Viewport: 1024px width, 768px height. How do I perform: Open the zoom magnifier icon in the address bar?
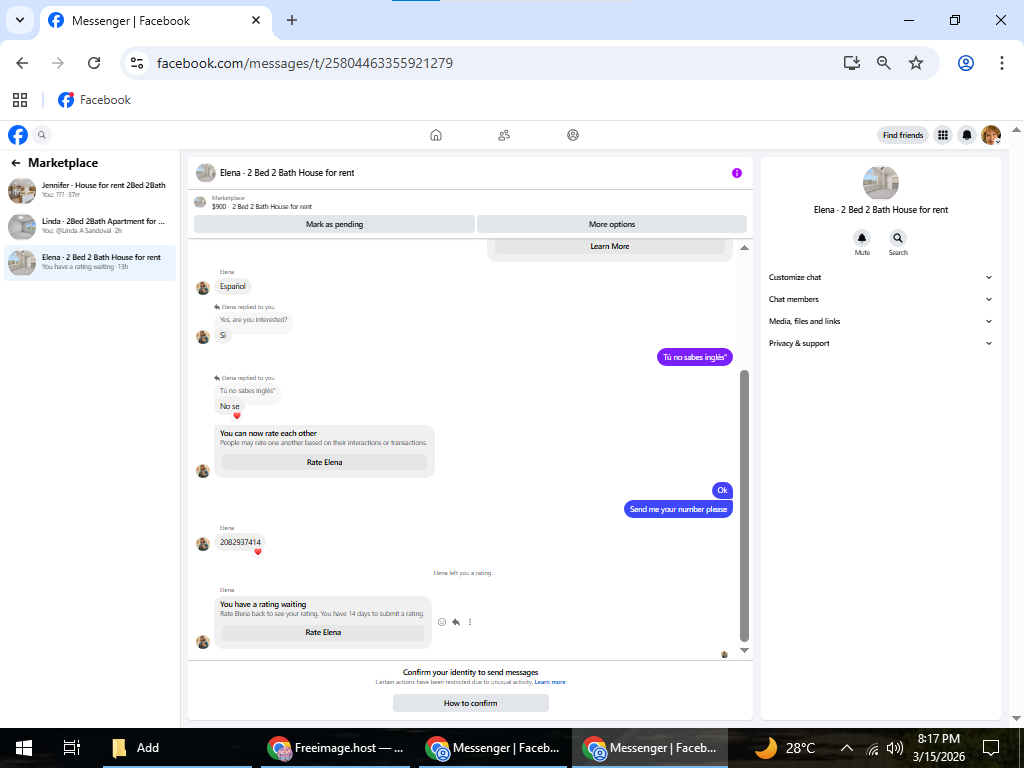click(x=884, y=63)
